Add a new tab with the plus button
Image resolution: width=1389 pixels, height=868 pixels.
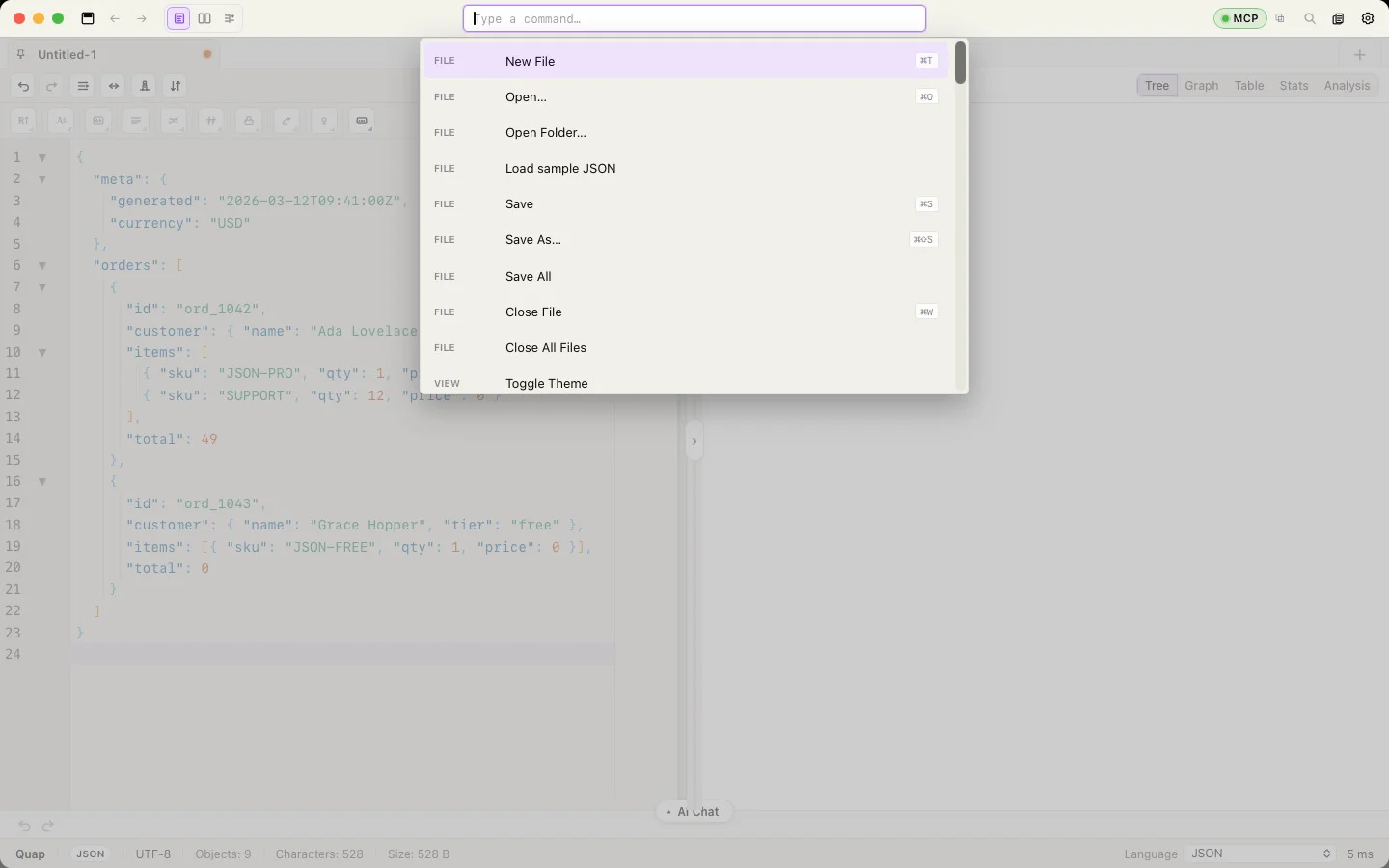1360,54
